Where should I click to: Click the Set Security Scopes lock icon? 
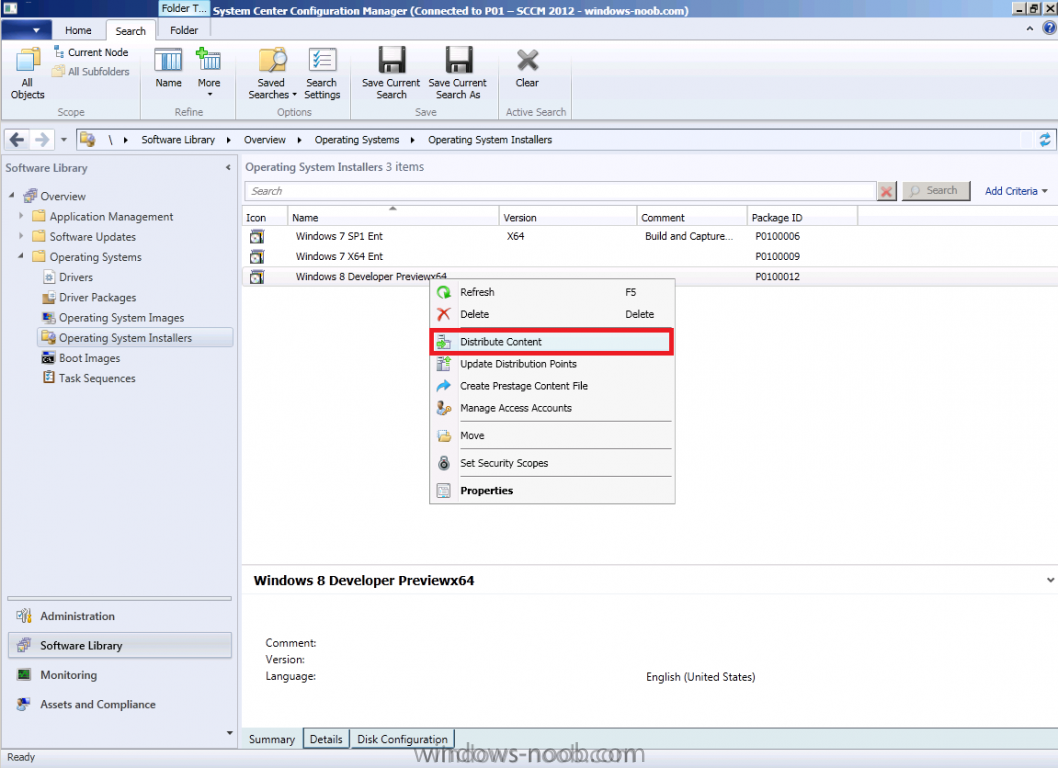click(443, 463)
